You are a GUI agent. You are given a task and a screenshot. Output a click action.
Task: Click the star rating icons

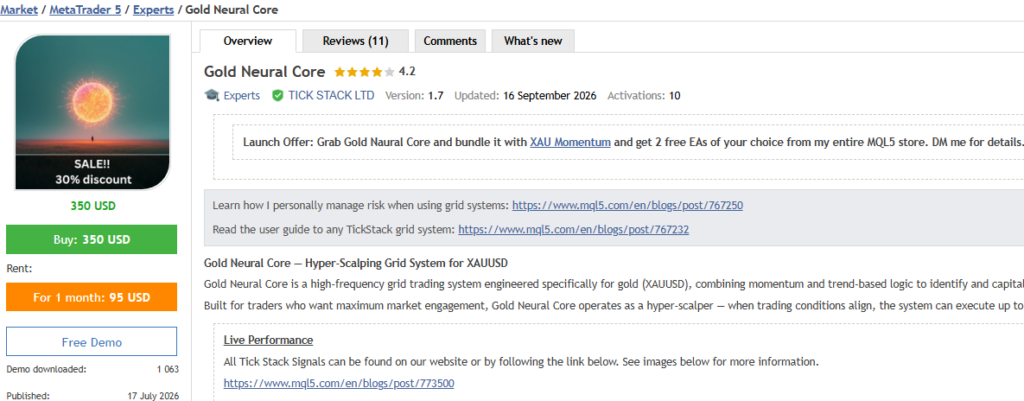[x=364, y=72]
